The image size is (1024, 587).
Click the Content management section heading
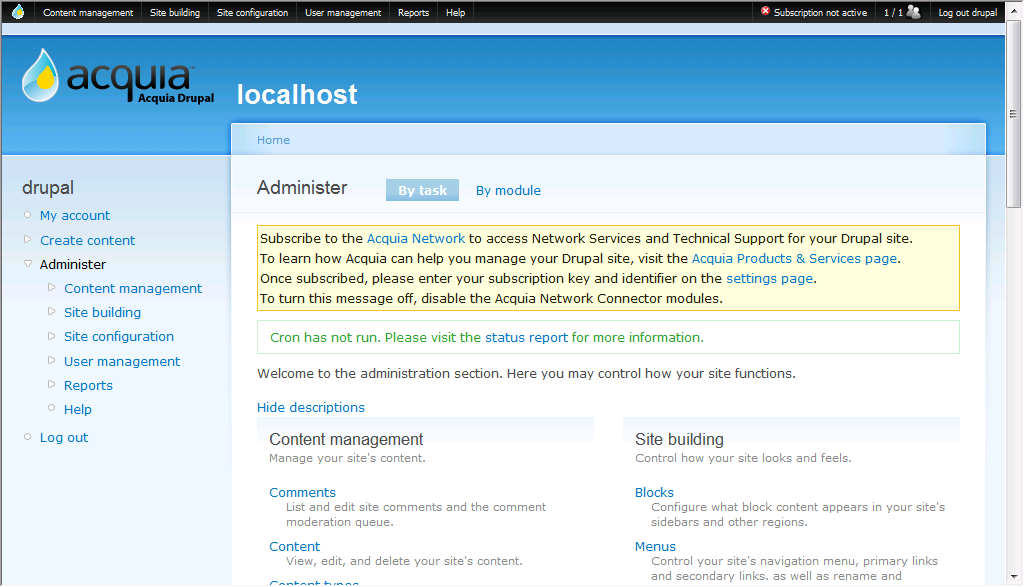click(346, 439)
